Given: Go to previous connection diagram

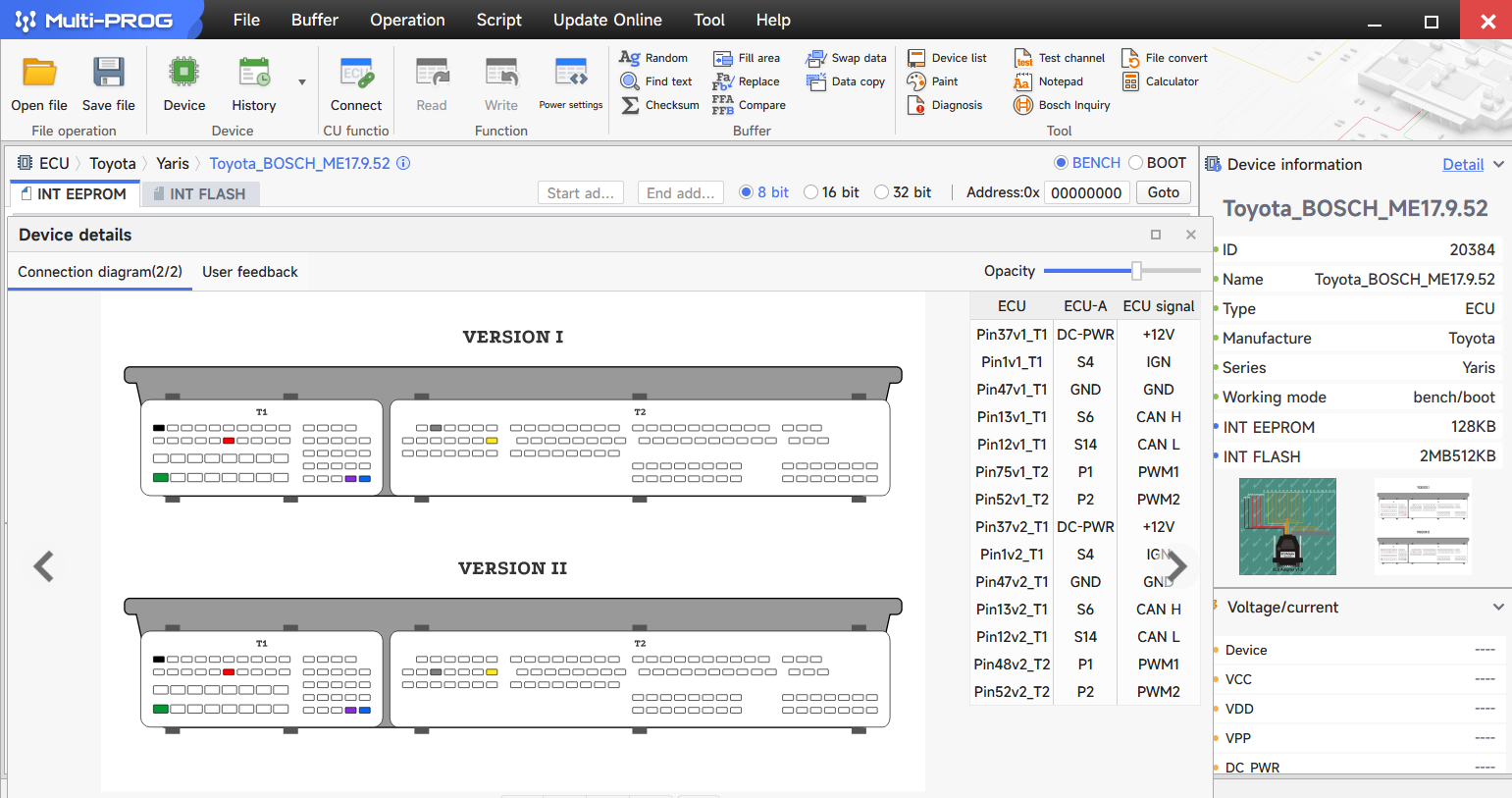Looking at the screenshot, I should pos(43,566).
